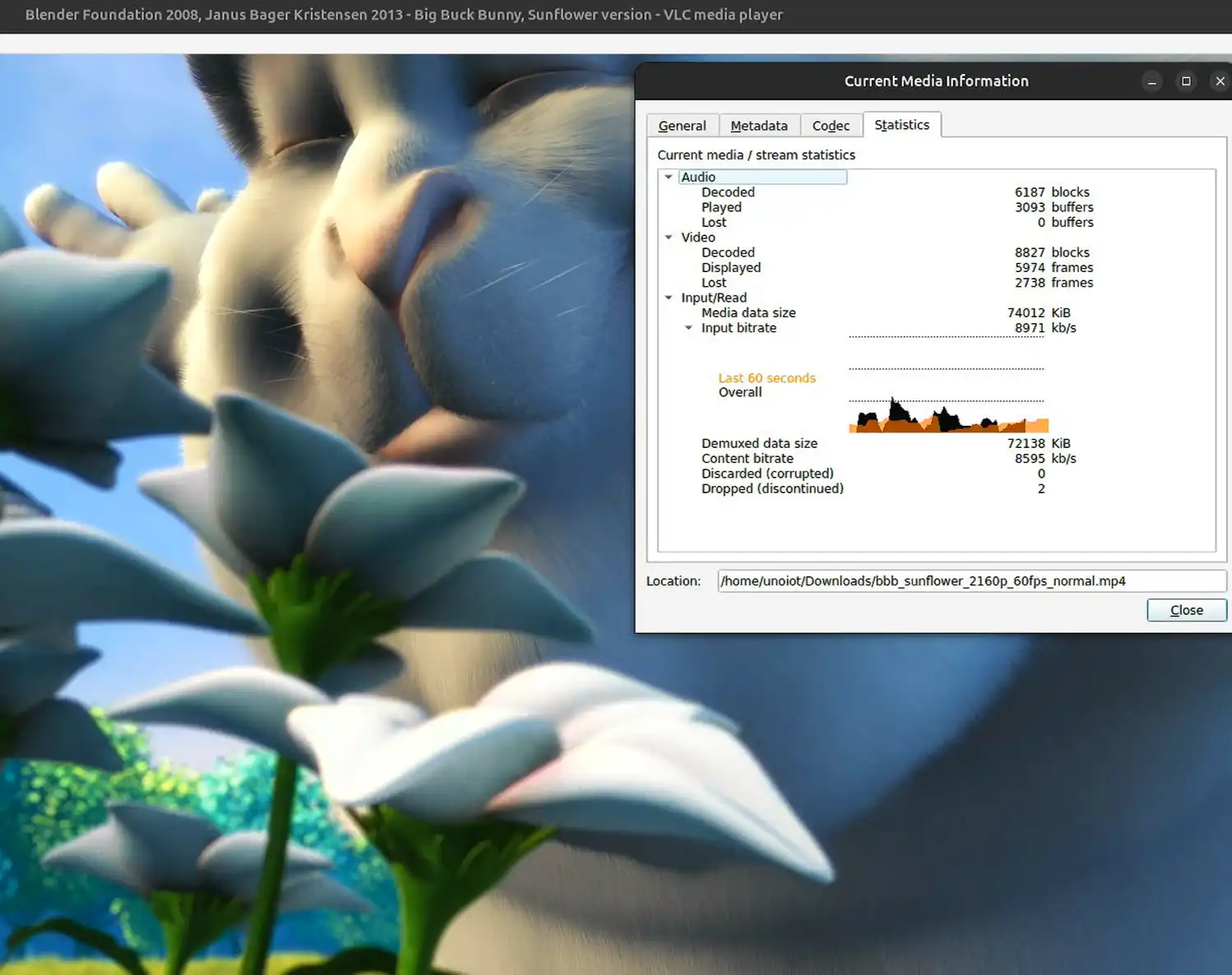Click the 74012 KiB media data value

[1039, 312]
